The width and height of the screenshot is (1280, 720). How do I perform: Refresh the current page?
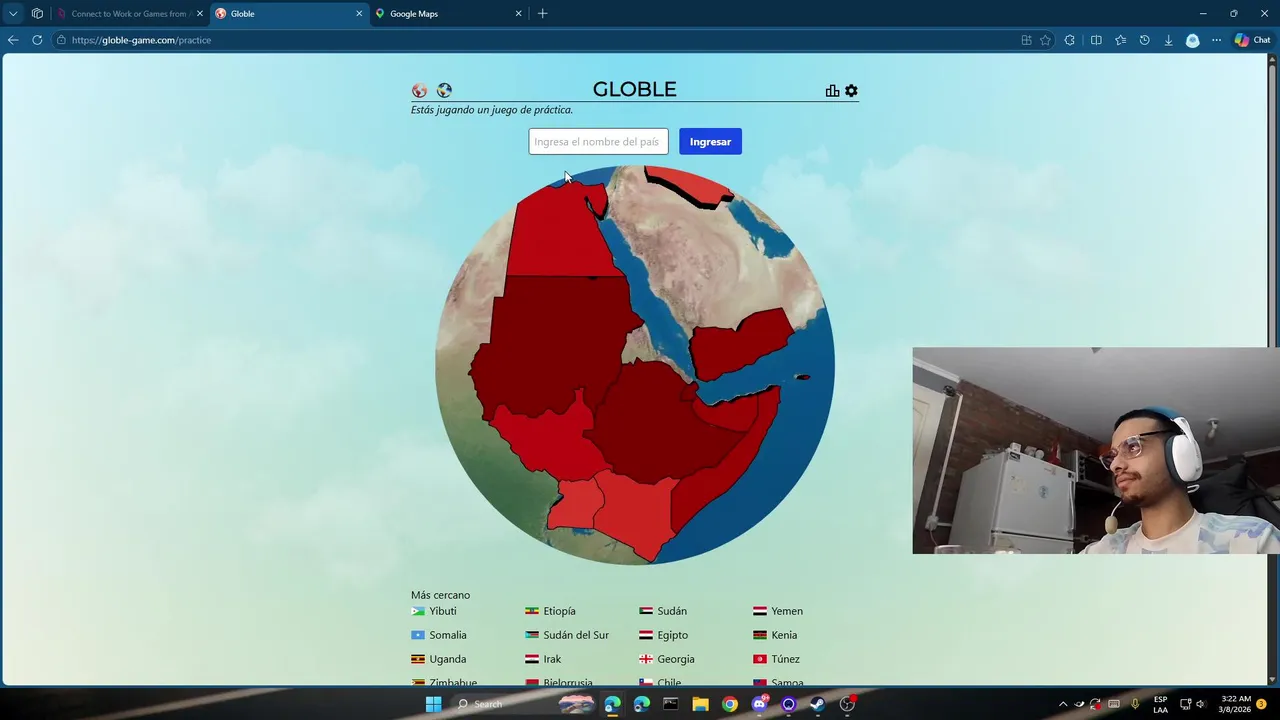pos(37,40)
